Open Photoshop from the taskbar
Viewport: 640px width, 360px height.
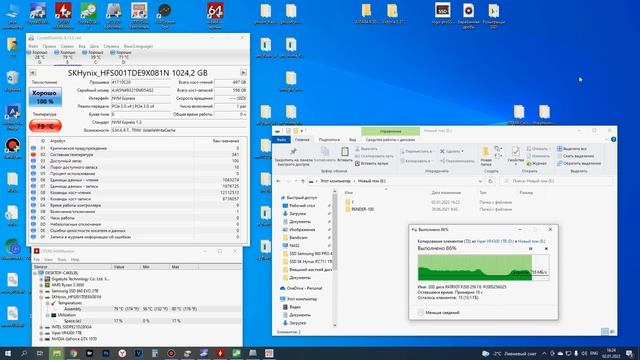tap(106, 353)
